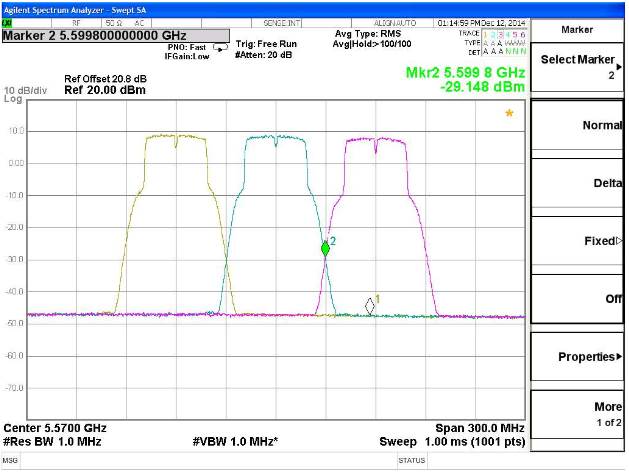Expand the Fixed marker submenu
Viewport: 629px width, 475px height.
point(577,241)
